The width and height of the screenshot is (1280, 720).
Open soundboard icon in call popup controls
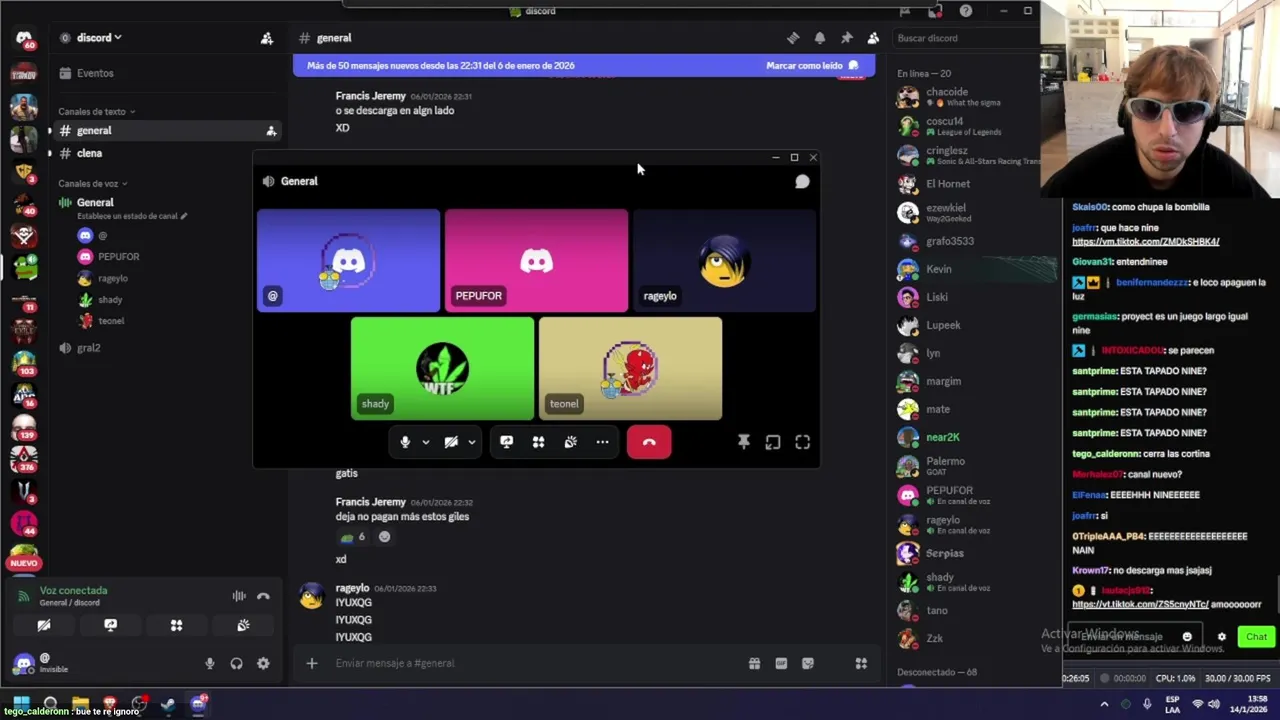[570, 442]
